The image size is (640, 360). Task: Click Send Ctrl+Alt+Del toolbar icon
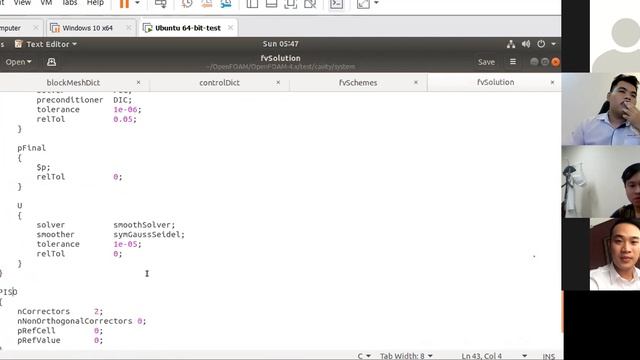(x=161, y=4)
